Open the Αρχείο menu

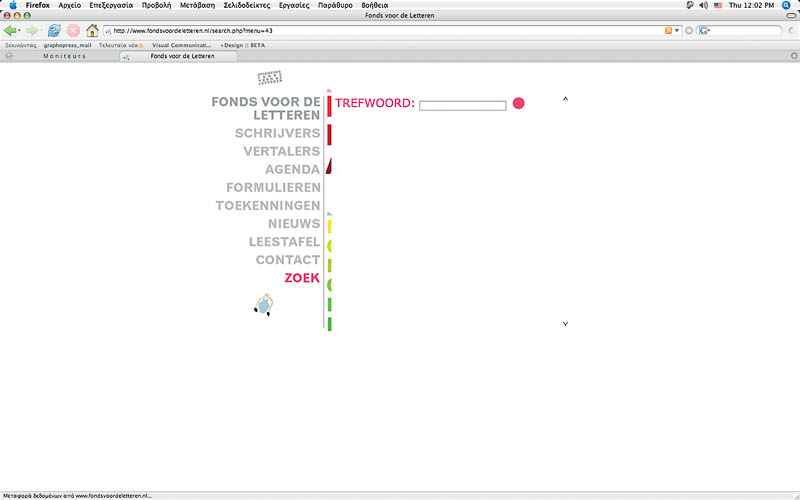click(69, 5)
